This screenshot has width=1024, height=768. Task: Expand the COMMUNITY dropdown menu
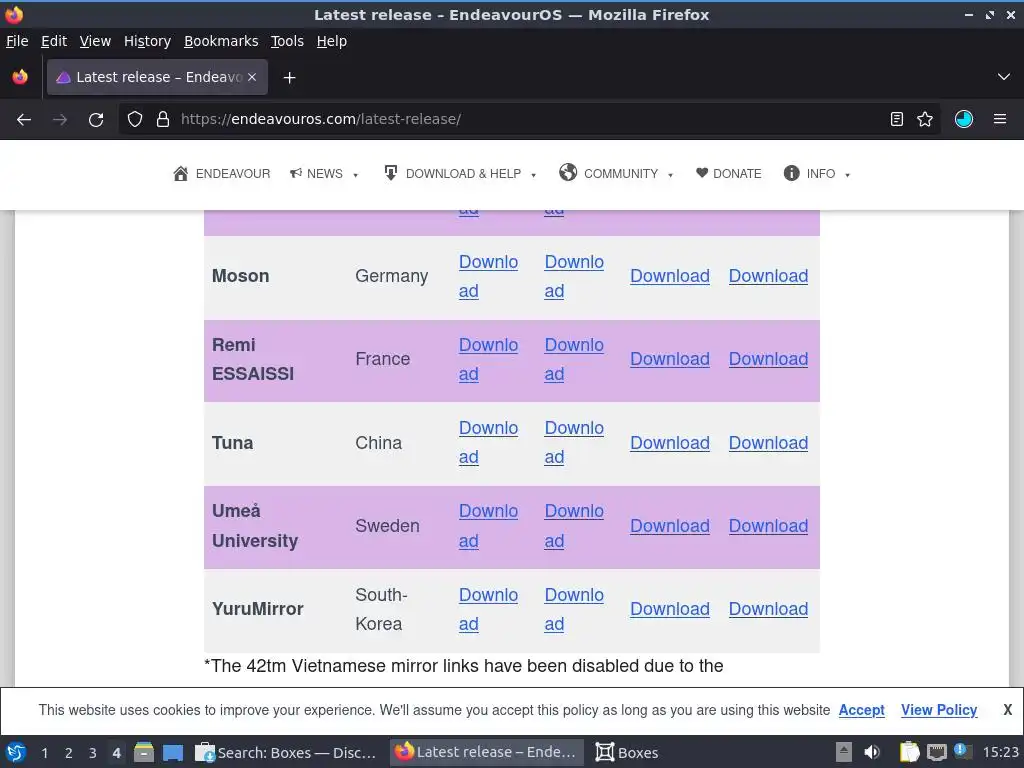pyautogui.click(x=616, y=173)
